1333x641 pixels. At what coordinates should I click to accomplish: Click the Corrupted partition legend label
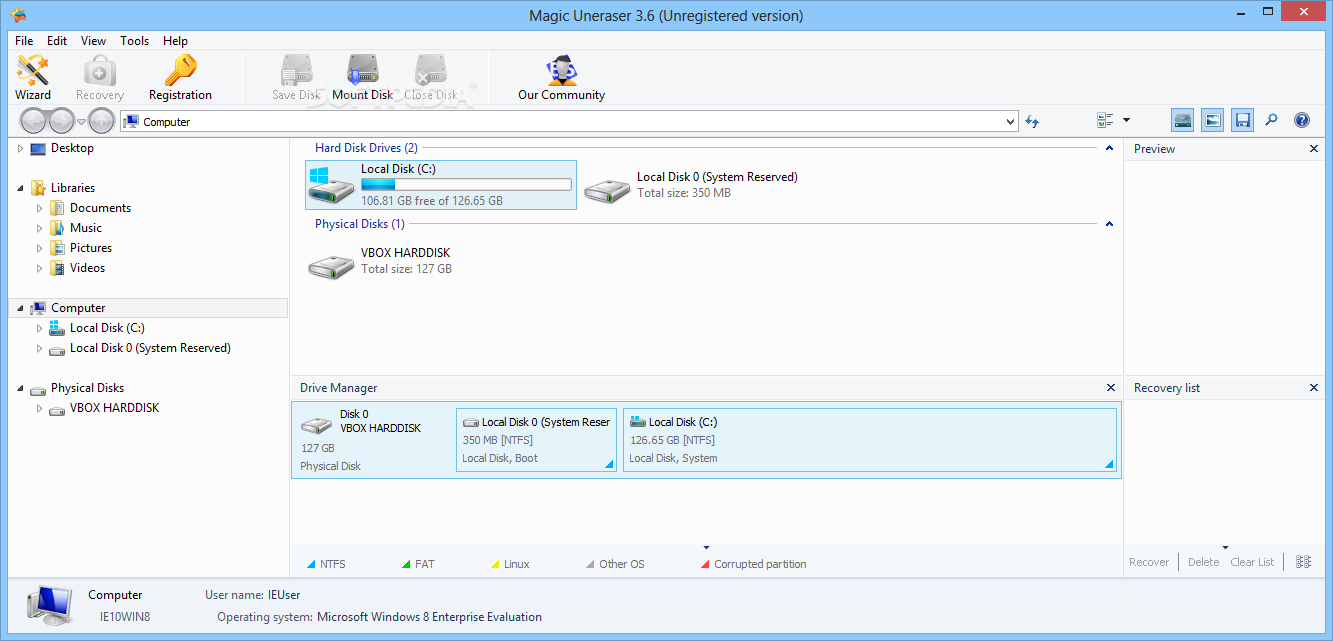point(760,564)
